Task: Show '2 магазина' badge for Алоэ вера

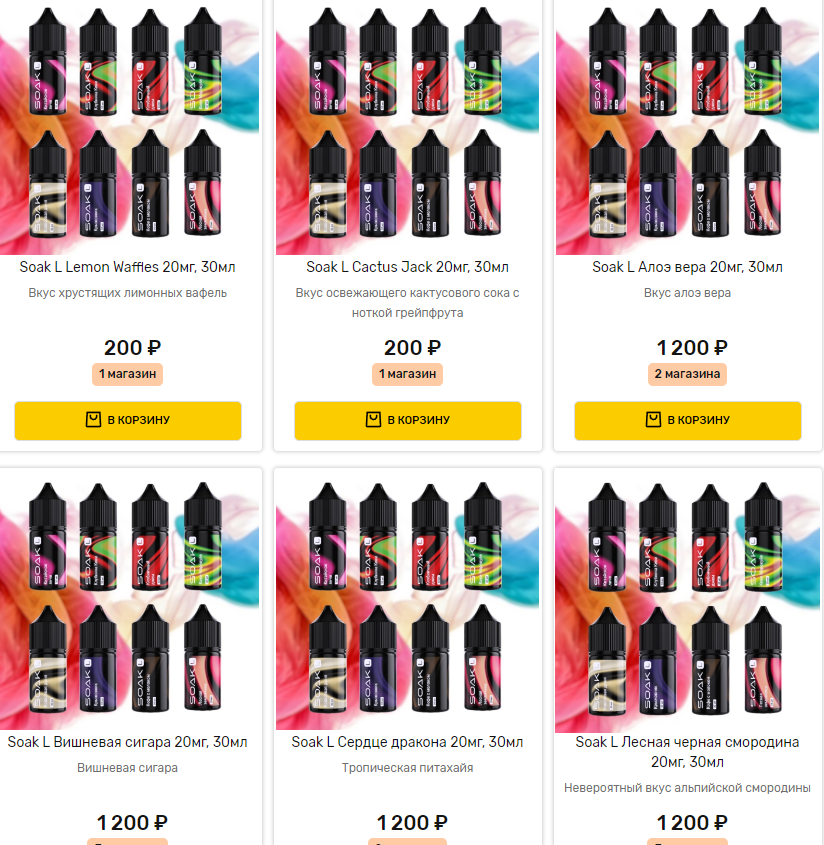Action: coord(688,374)
